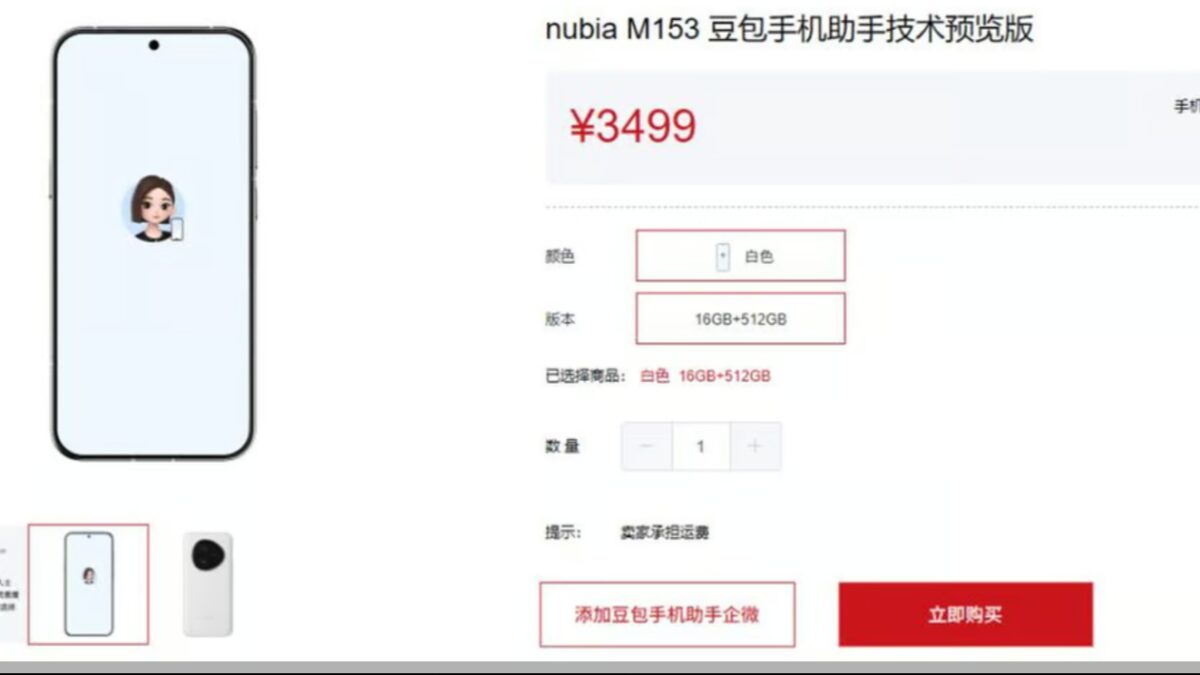
Task: Click the 立即购买 buy now button
Action: [965, 614]
